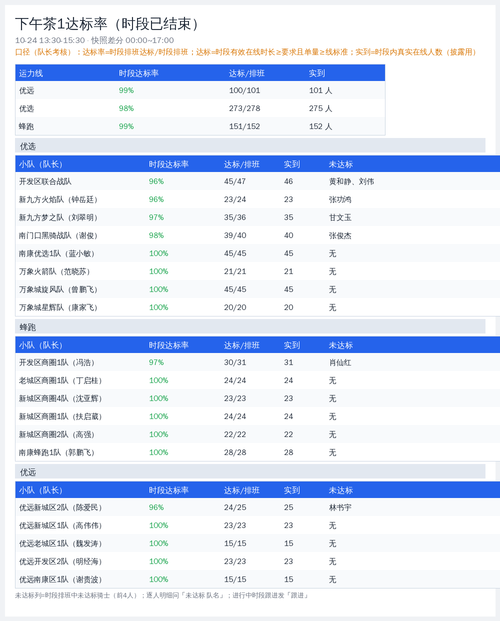This screenshot has width=500, height=621.
Task: Click the team 万象火箭队（范晓苏）
Action: (x=55, y=272)
